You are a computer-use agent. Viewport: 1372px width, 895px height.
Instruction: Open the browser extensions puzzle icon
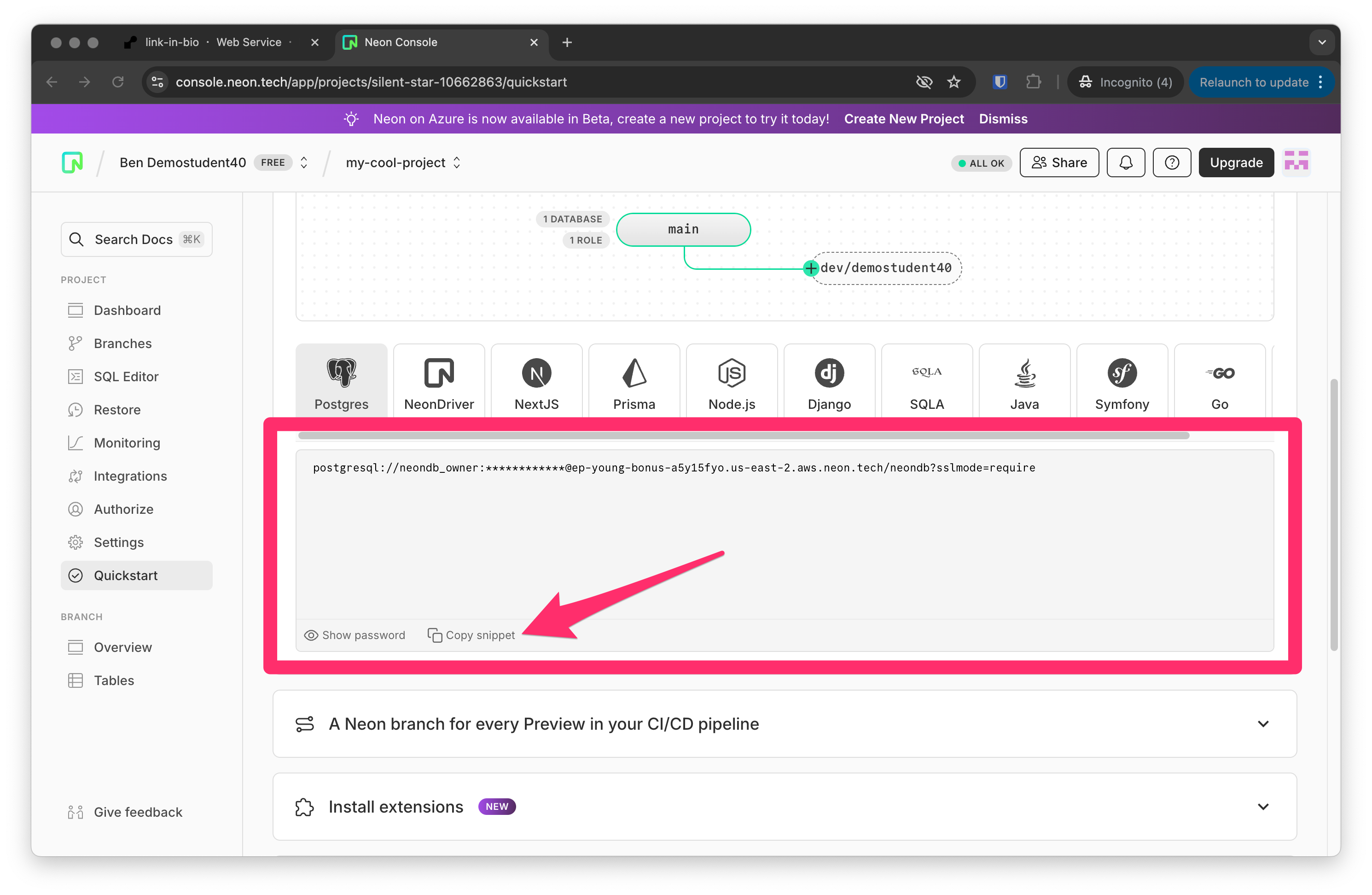click(1034, 82)
